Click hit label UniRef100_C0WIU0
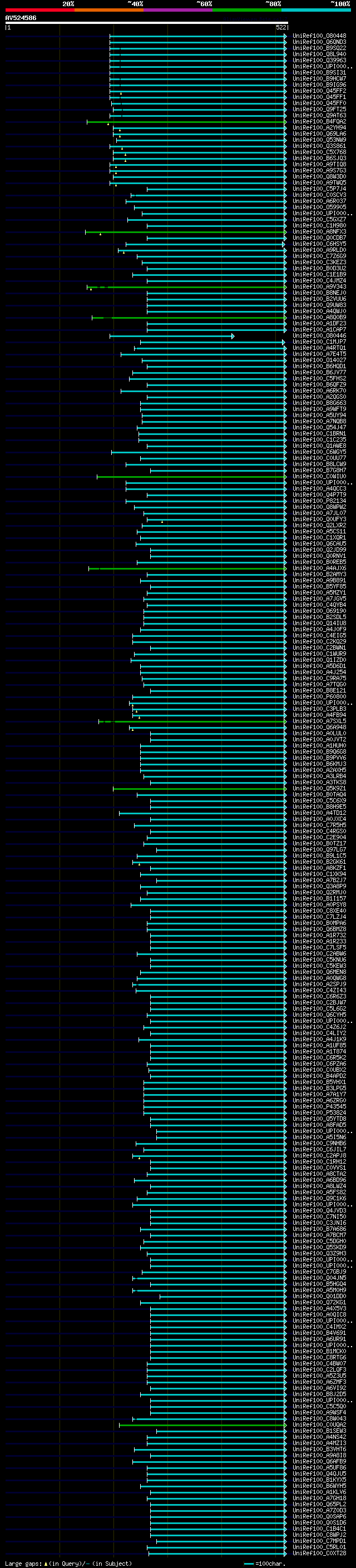Image resolution: width=356 pixels, height=1568 pixels. [319, 477]
